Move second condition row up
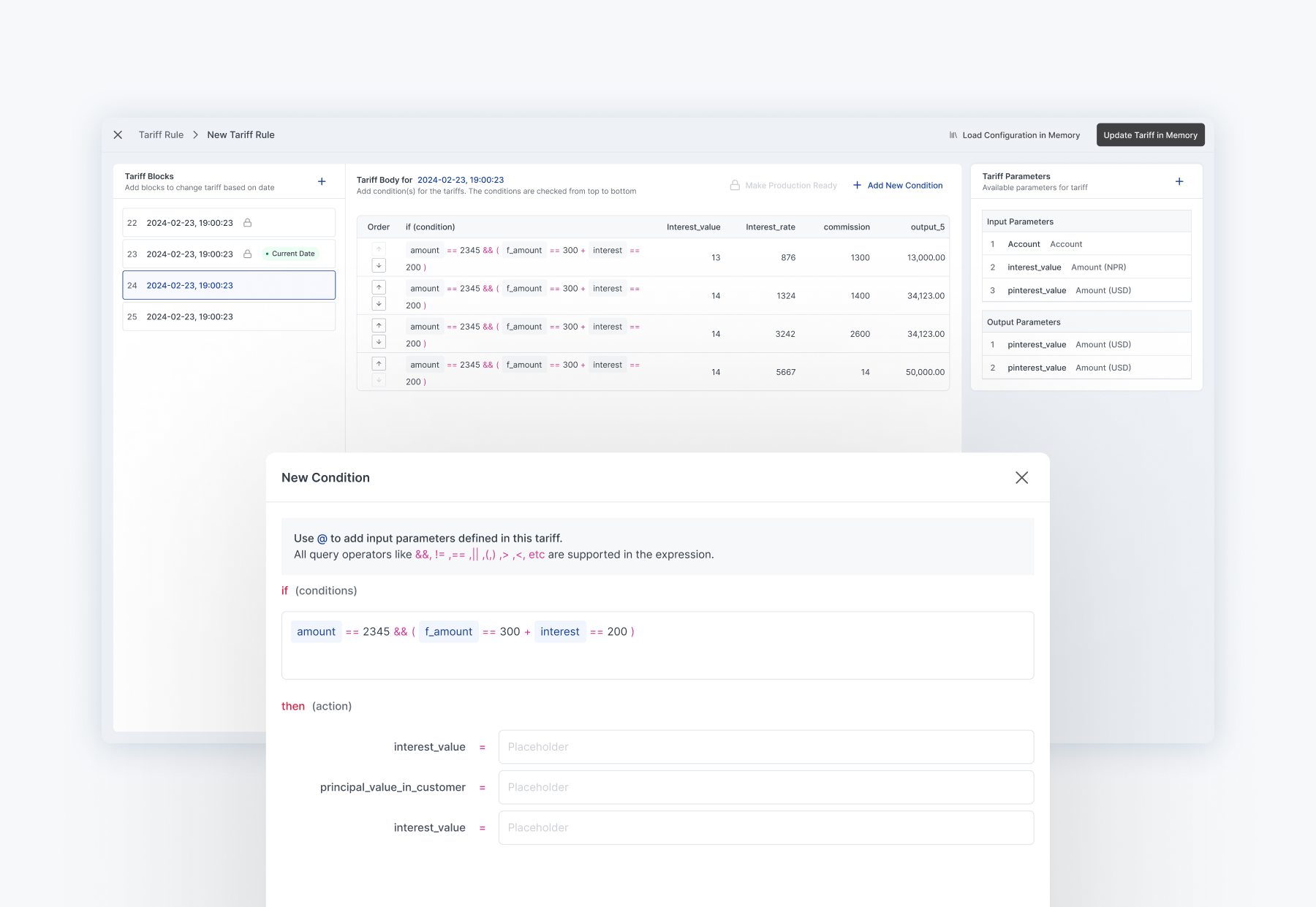This screenshot has width=1316, height=907. click(379, 287)
